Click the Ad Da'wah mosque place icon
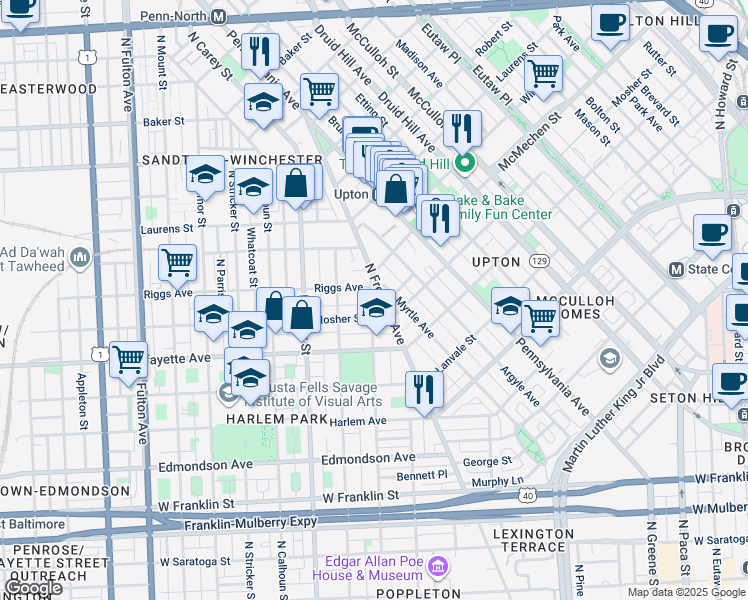The width and height of the screenshot is (748, 600). coord(81,258)
